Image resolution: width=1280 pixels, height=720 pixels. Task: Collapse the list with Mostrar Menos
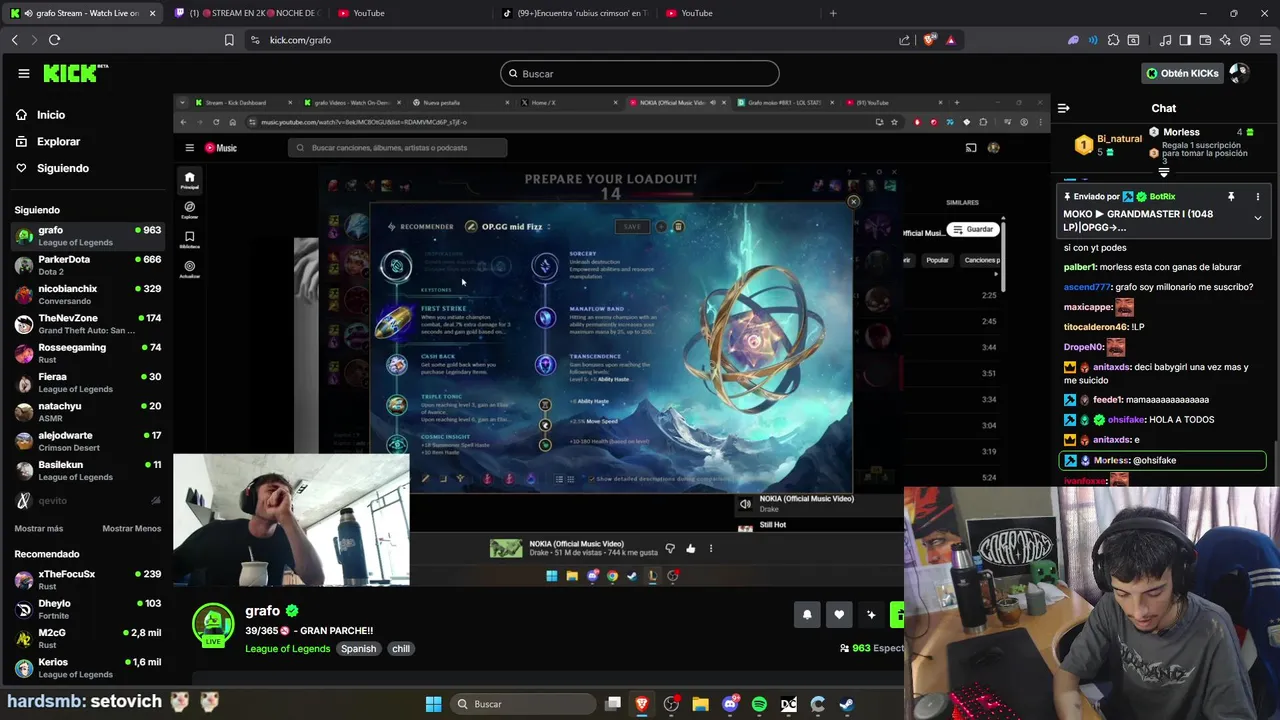(x=131, y=528)
